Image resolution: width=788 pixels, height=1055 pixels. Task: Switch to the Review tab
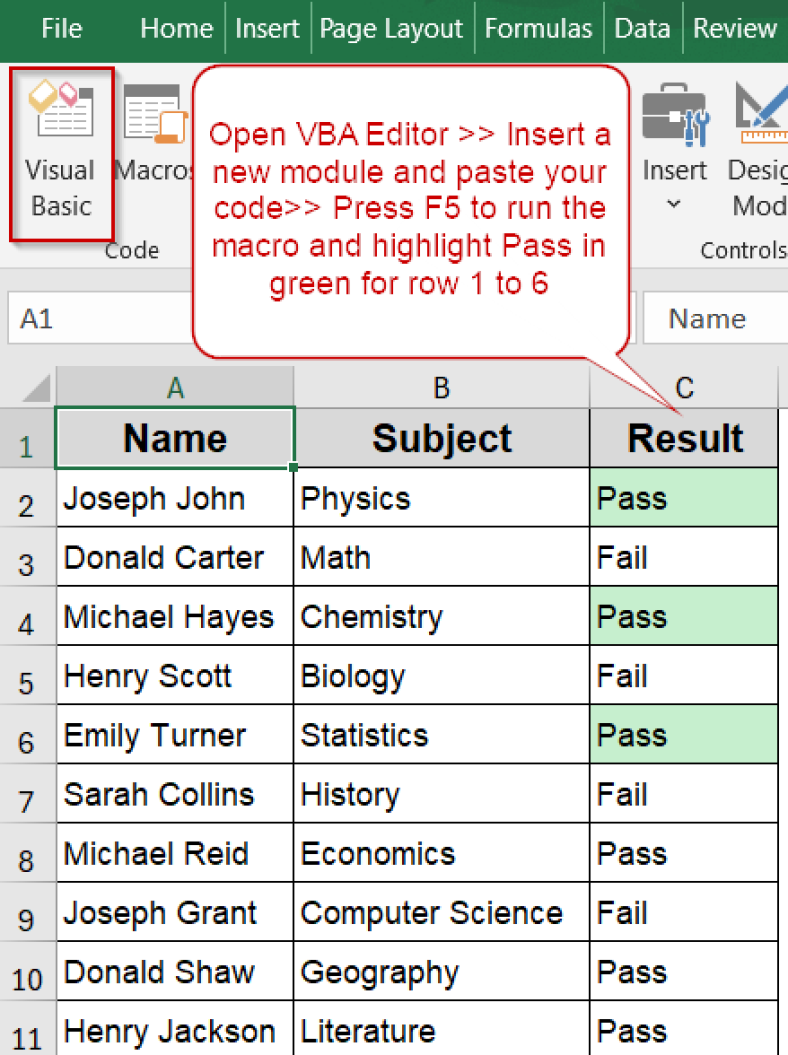point(734,29)
